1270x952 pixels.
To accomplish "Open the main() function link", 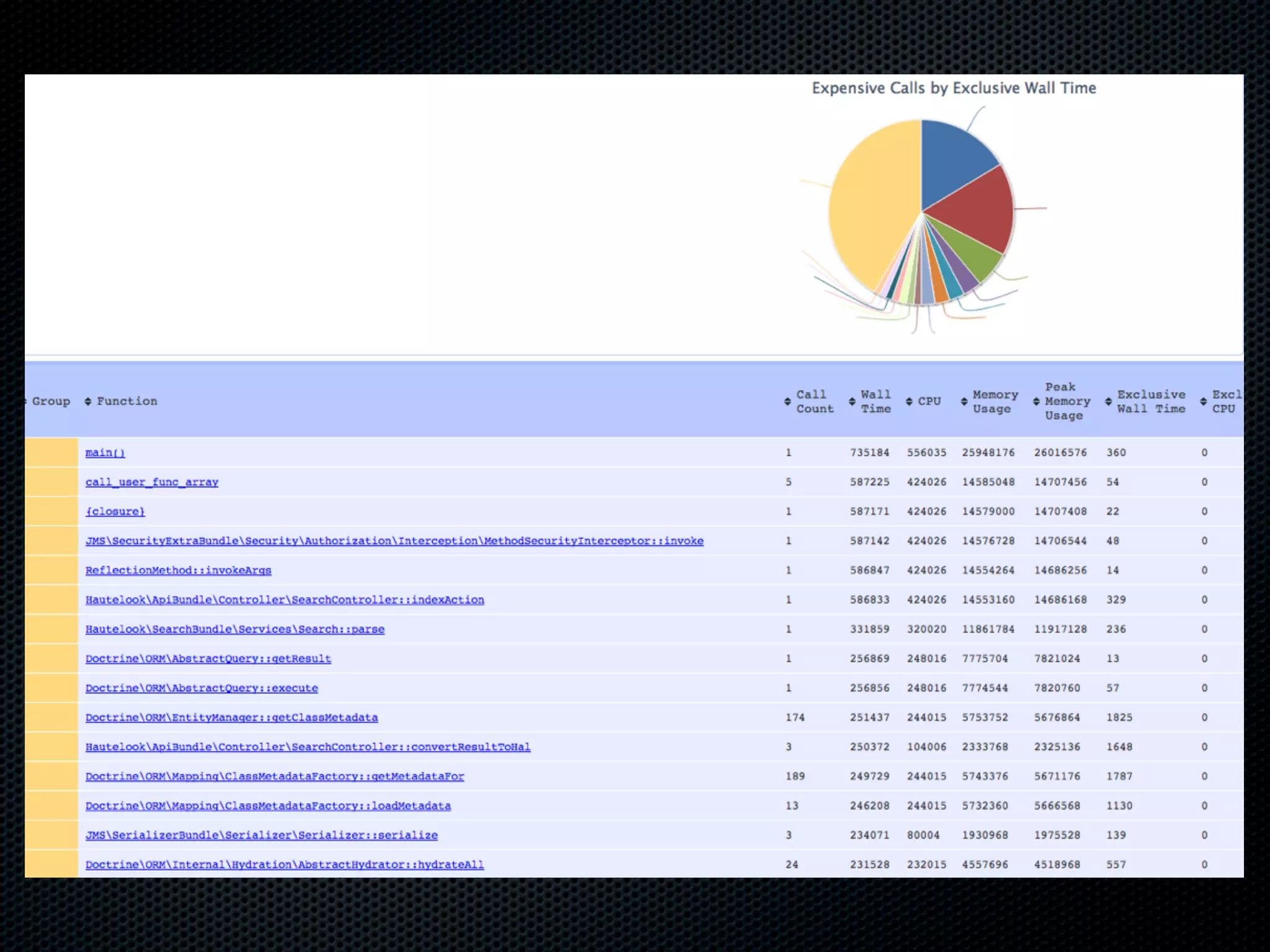I will pos(105,452).
